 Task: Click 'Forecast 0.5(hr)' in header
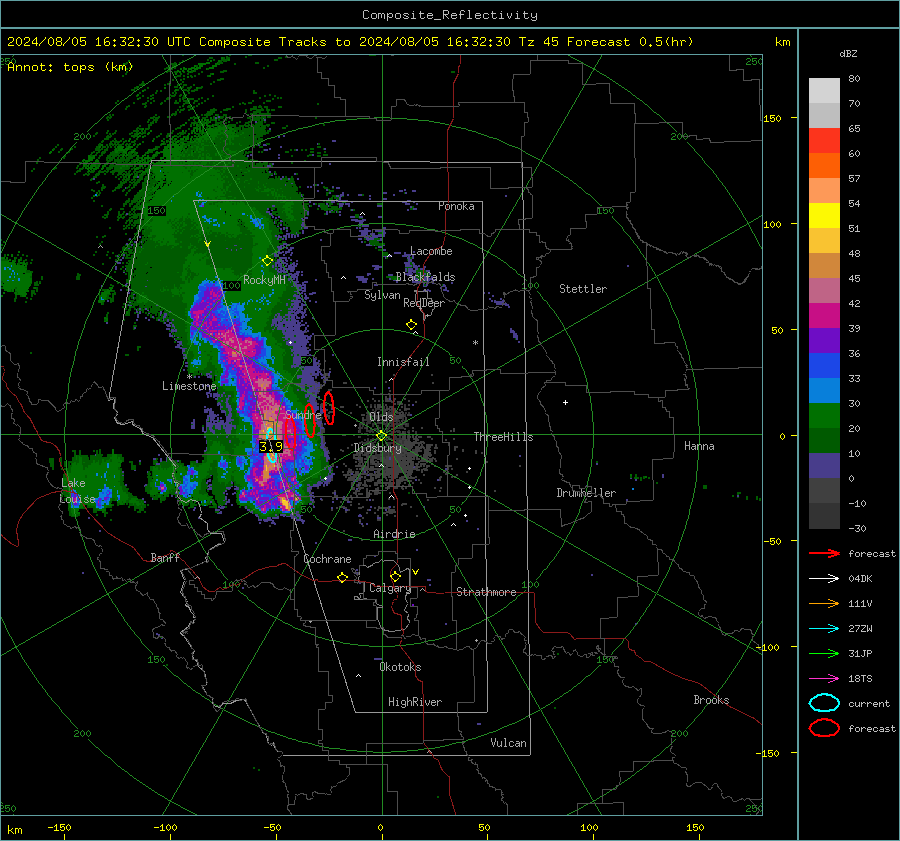pos(630,42)
